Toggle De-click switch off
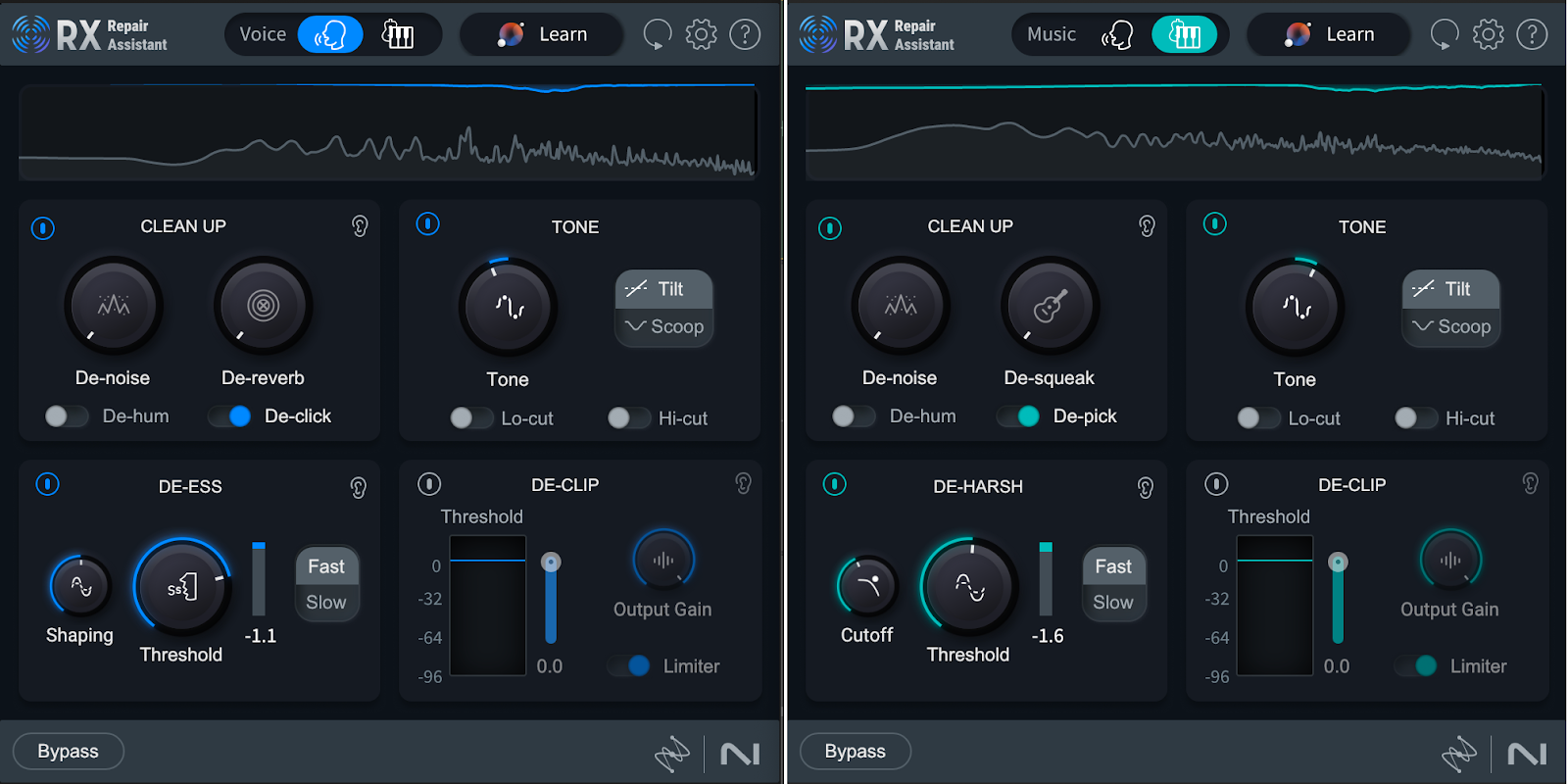The width and height of the screenshot is (1568, 784). coord(229,416)
